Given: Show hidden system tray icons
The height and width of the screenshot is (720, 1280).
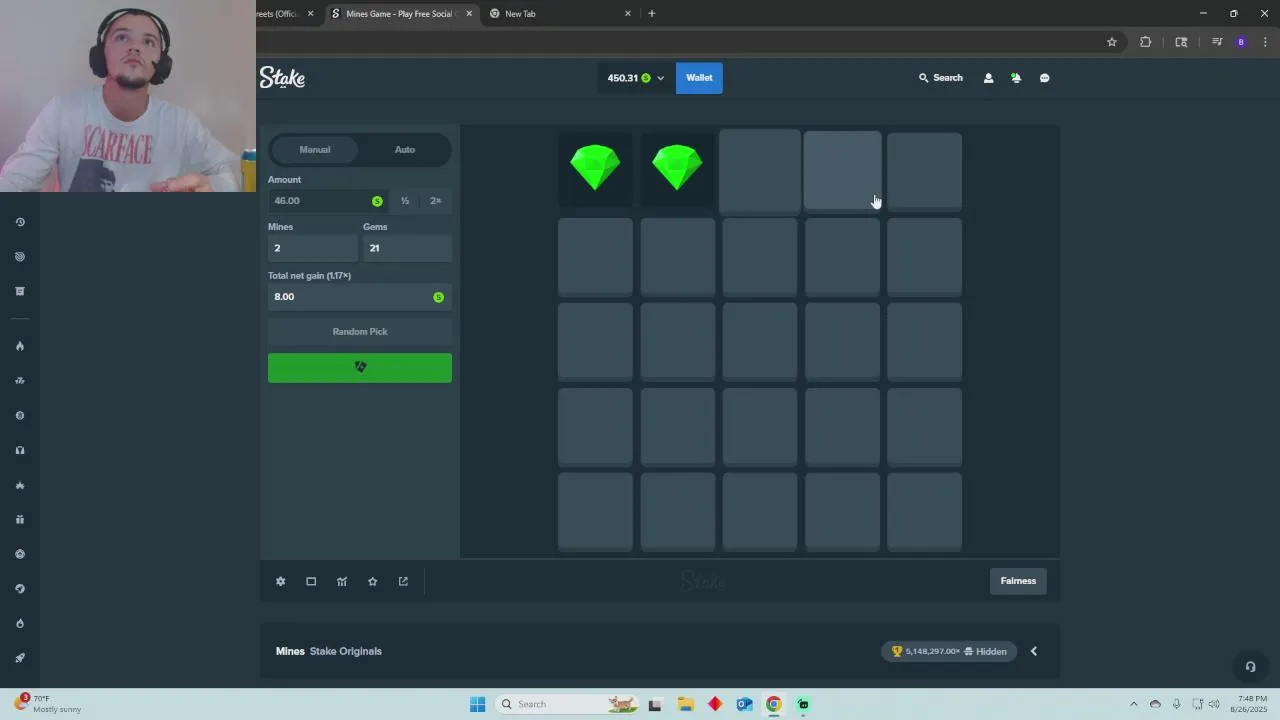Looking at the screenshot, I should (1133, 704).
